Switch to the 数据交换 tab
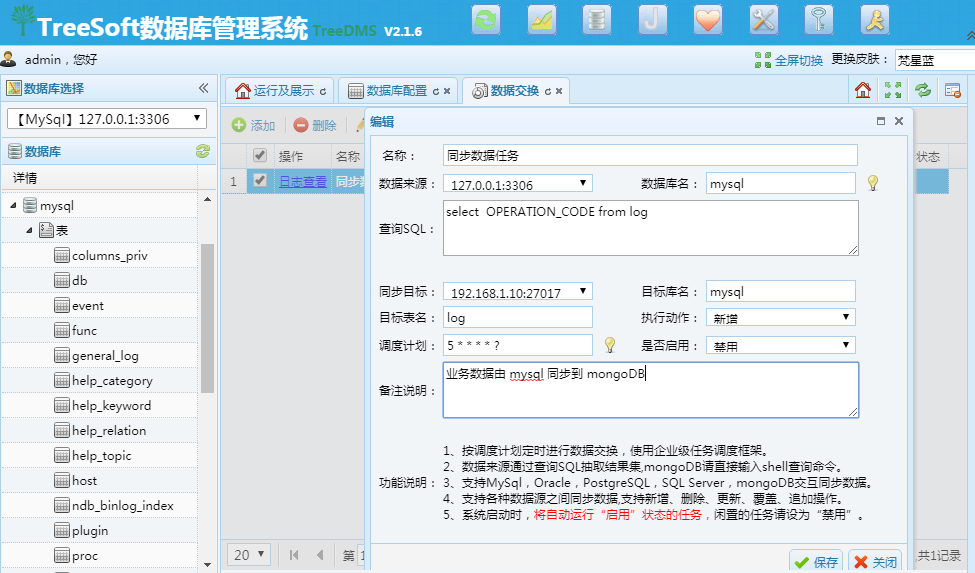975x573 pixels. pyautogui.click(x=514, y=91)
